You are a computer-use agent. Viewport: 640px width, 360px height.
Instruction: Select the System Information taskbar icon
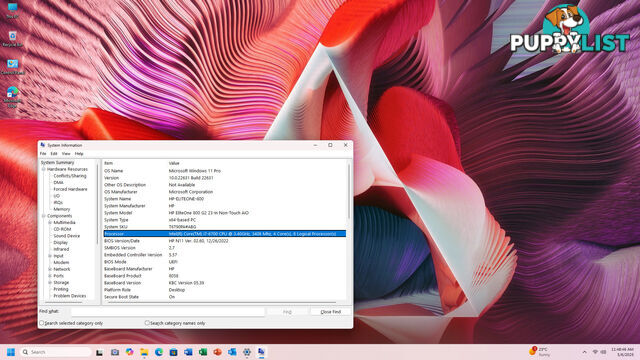coord(262,352)
